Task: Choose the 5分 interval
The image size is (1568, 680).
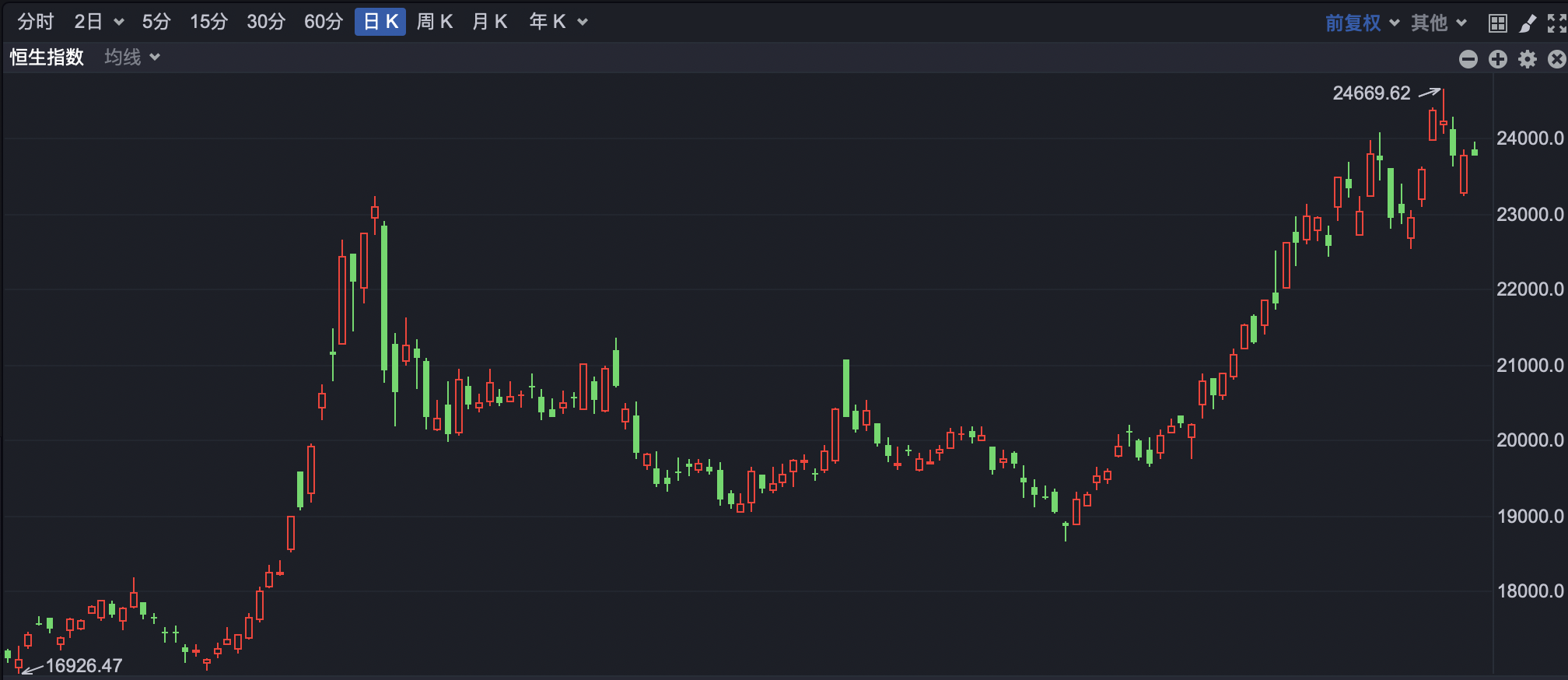Action: (156, 22)
